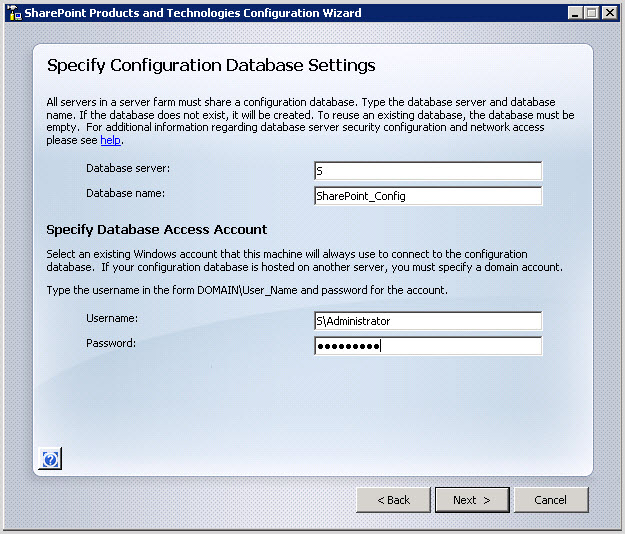This screenshot has width=625, height=534.
Task: Maximize the Configuration Wizard window
Action: click(x=592, y=13)
